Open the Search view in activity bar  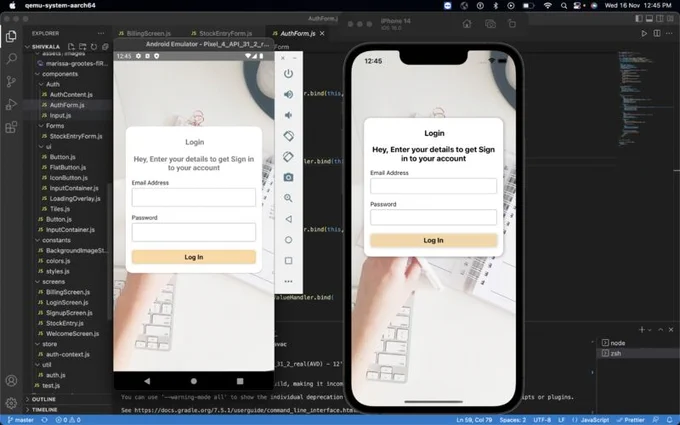11,59
